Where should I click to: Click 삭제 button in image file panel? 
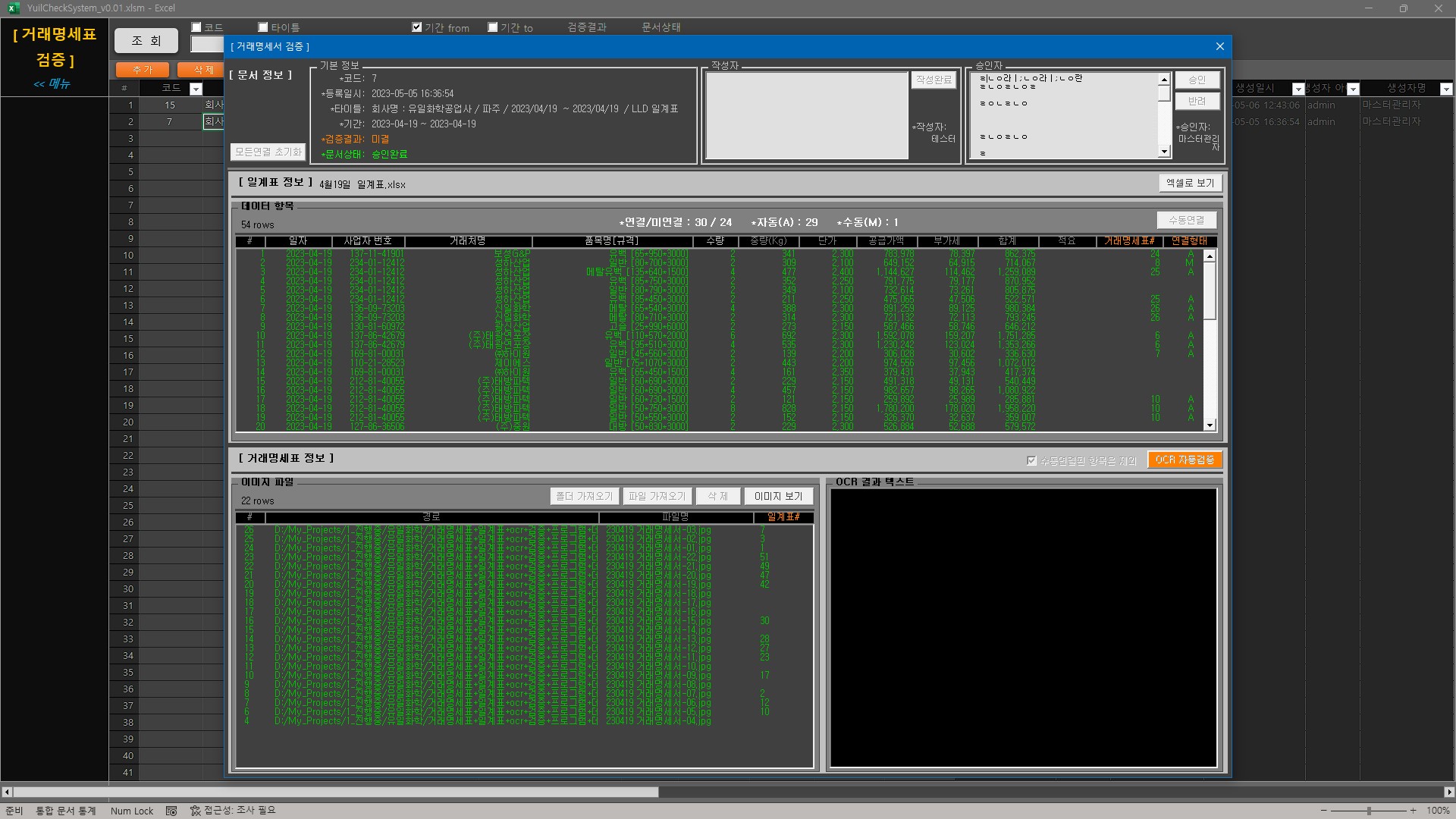717,496
